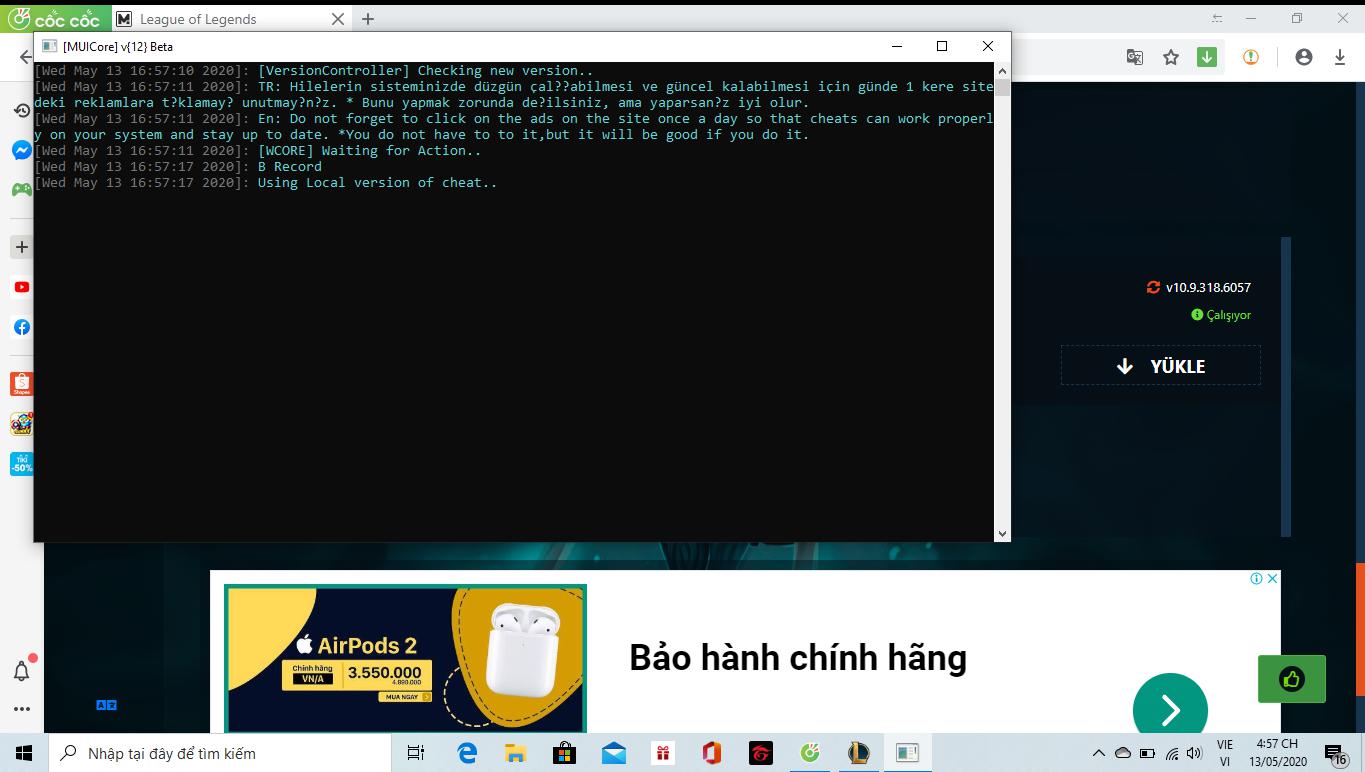The image size is (1365, 772).
Task: Click the MUICore console up scroll arrow
Action: (x=1002, y=71)
